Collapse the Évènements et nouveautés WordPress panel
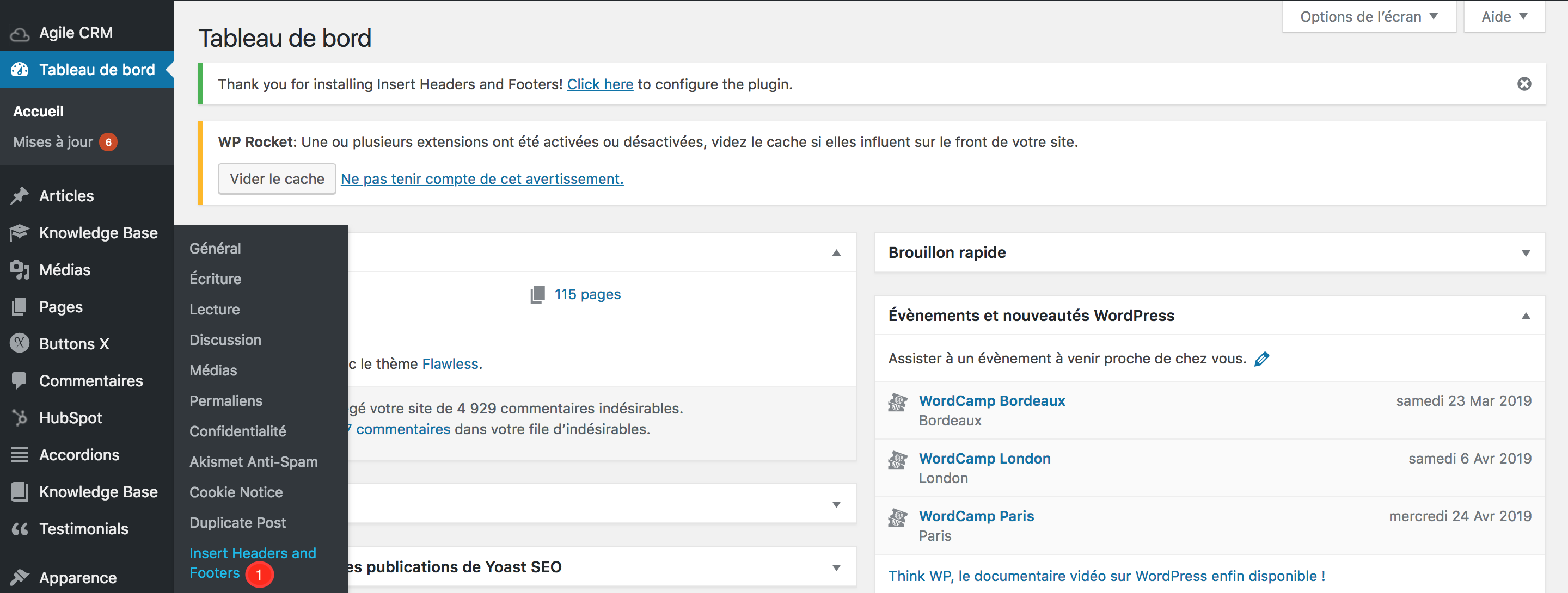This screenshot has height=593, width=1568. coord(1526,316)
